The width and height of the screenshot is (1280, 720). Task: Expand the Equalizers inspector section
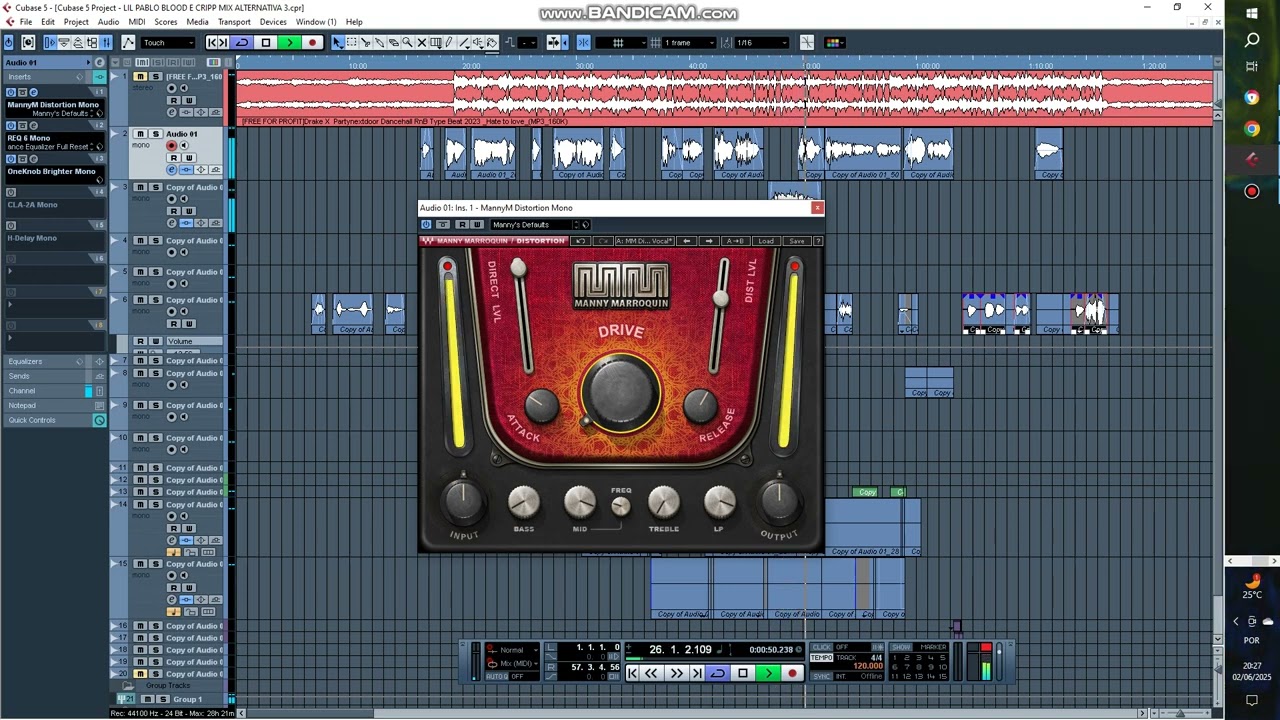(x=55, y=362)
